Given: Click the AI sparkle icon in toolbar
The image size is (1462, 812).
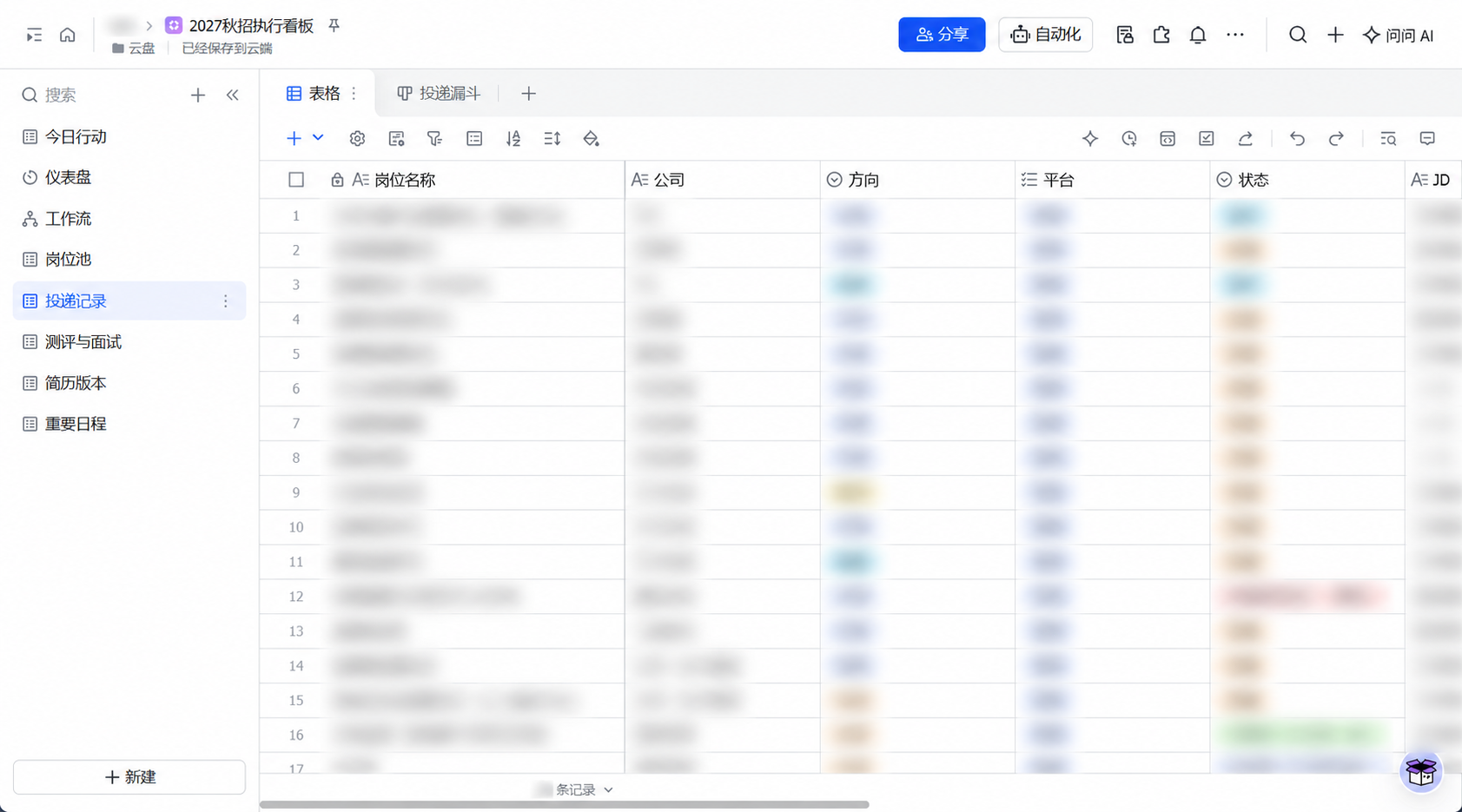Looking at the screenshot, I should point(1090,139).
